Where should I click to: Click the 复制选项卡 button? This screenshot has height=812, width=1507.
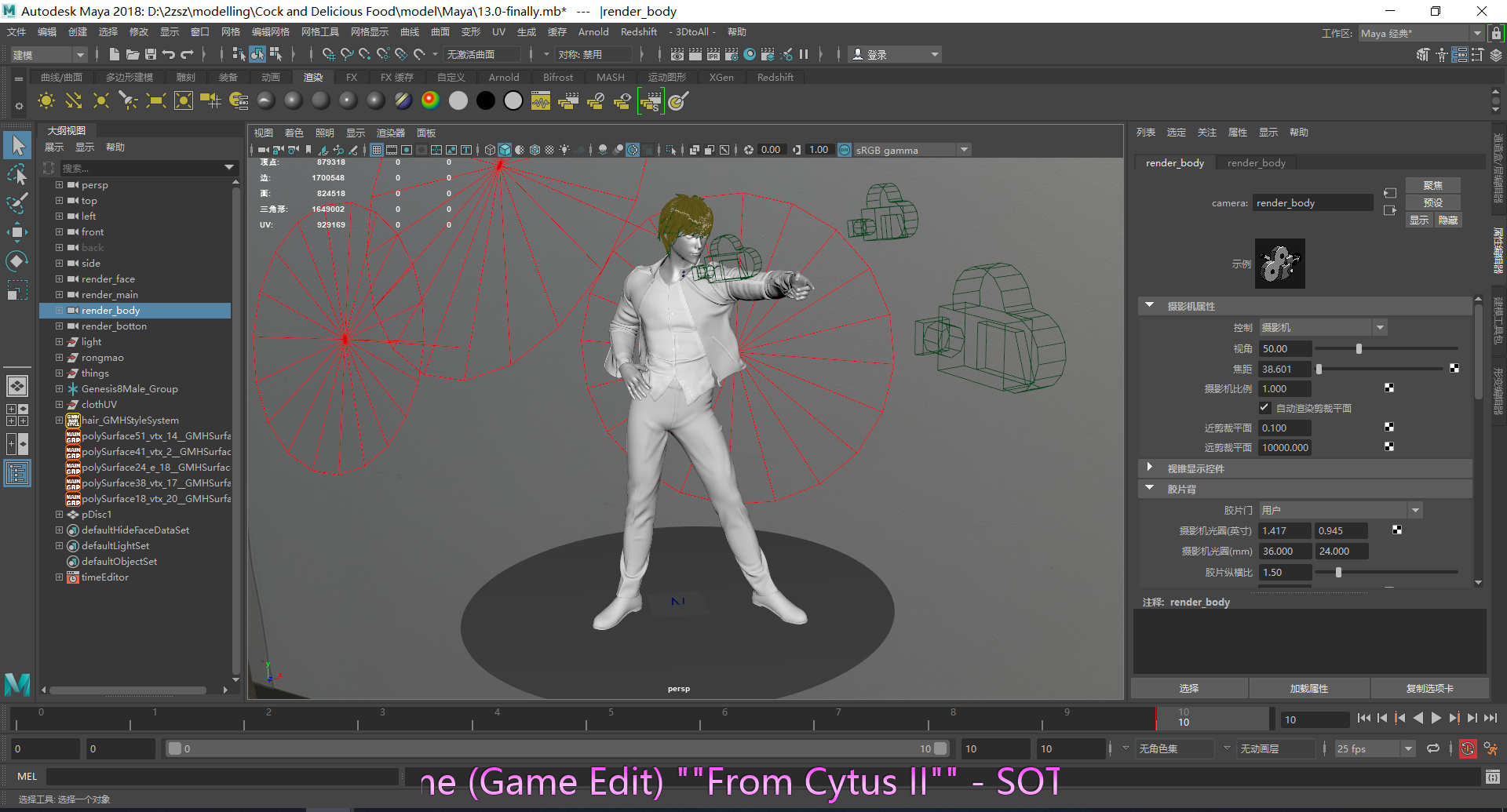point(1429,688)
